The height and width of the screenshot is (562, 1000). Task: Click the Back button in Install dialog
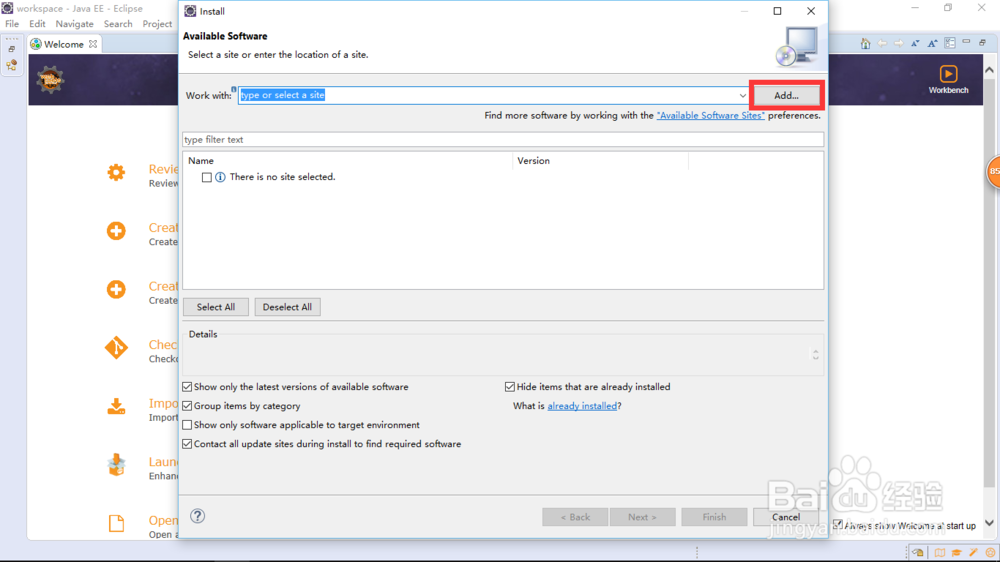575,517
